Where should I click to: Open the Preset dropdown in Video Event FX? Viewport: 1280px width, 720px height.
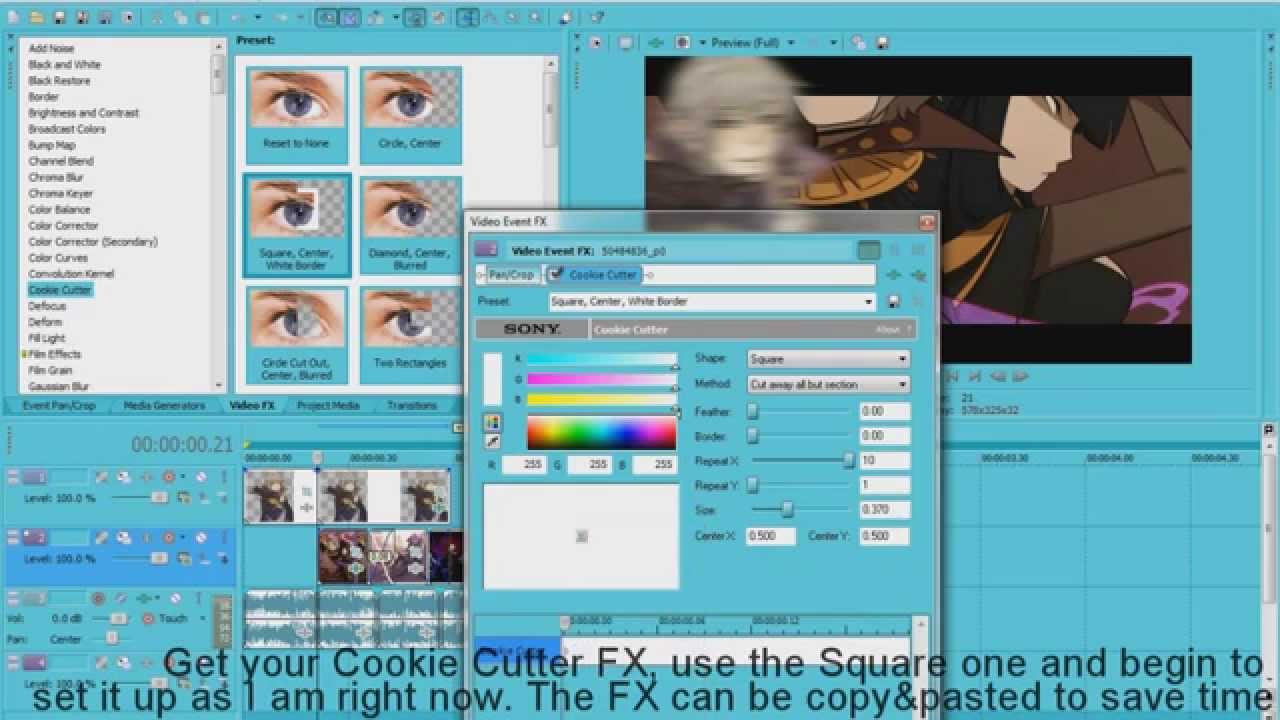tap(869, 301)
